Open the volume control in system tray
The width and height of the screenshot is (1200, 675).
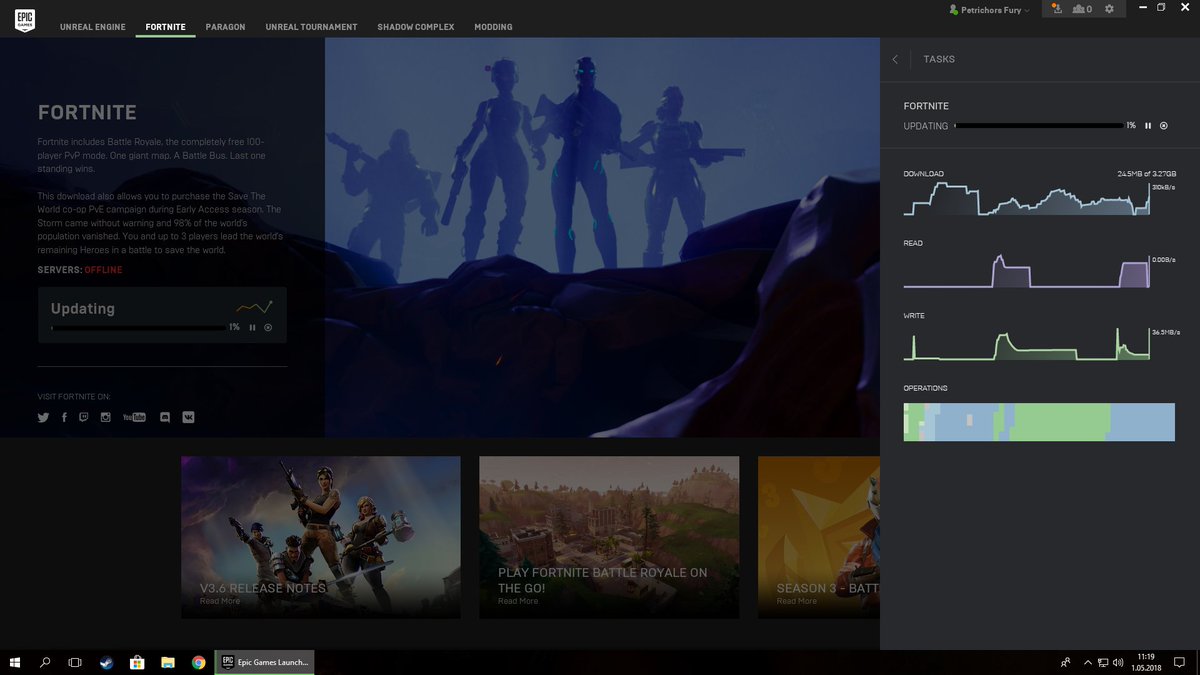1119,662
